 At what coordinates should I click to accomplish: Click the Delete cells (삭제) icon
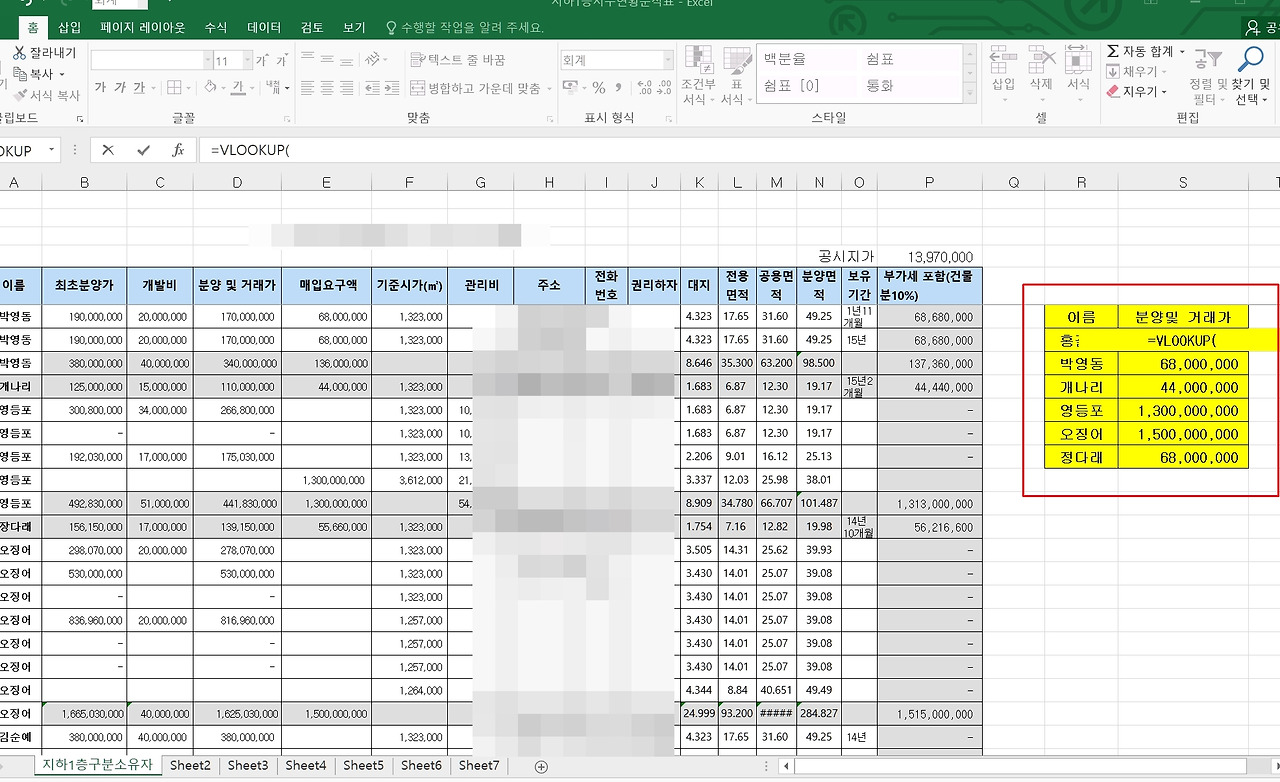click(1041, 62)
